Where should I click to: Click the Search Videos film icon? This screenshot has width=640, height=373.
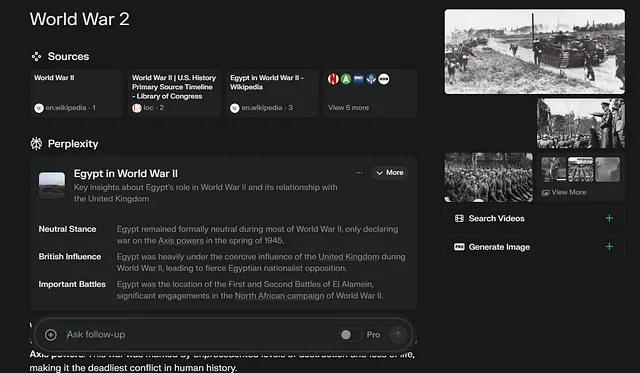pyautogui.click(x=459, y=218)
